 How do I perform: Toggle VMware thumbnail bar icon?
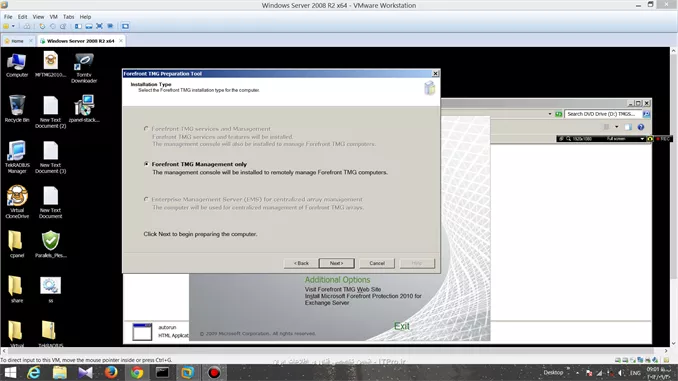tap(89, 26)
